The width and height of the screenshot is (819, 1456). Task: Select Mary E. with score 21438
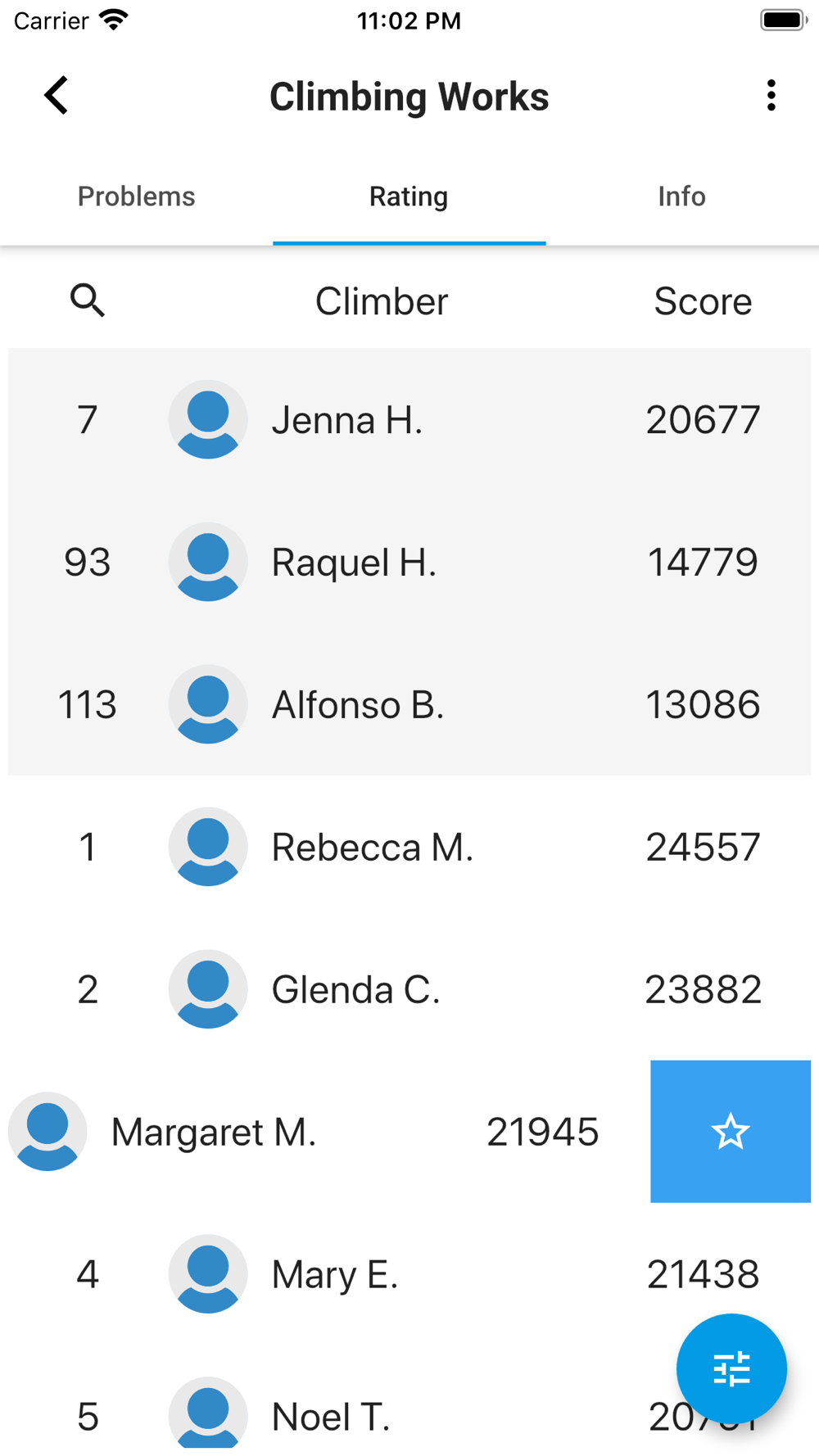tap(409, 1274)
